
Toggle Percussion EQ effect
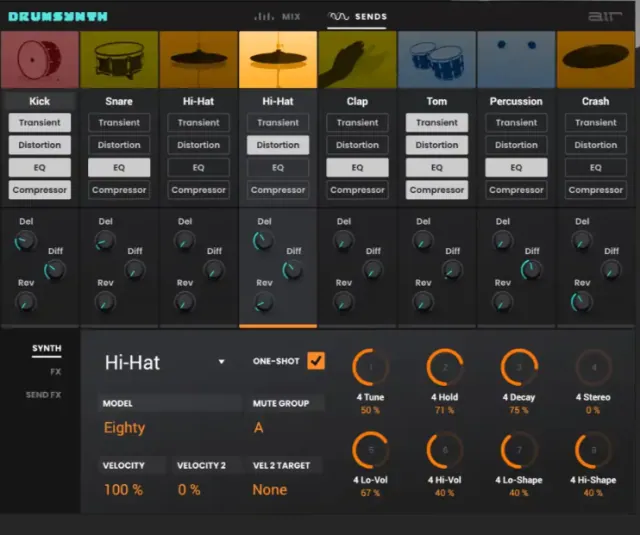516,167
